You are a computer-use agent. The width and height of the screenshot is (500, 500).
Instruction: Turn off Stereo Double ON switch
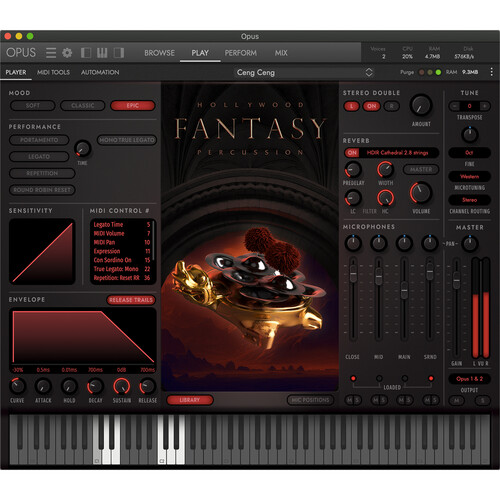pyautogui.click(x=371, y=106)
